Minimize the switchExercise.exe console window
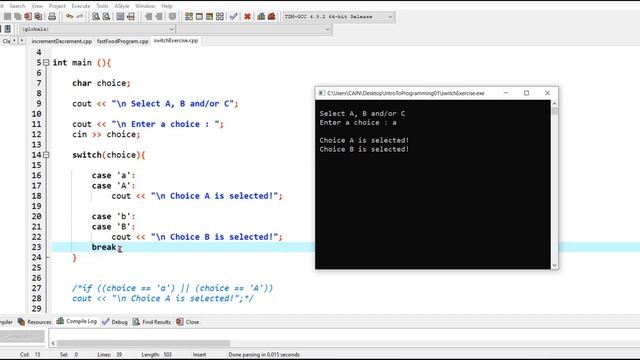The image size is (640, 360). point(506,93)
